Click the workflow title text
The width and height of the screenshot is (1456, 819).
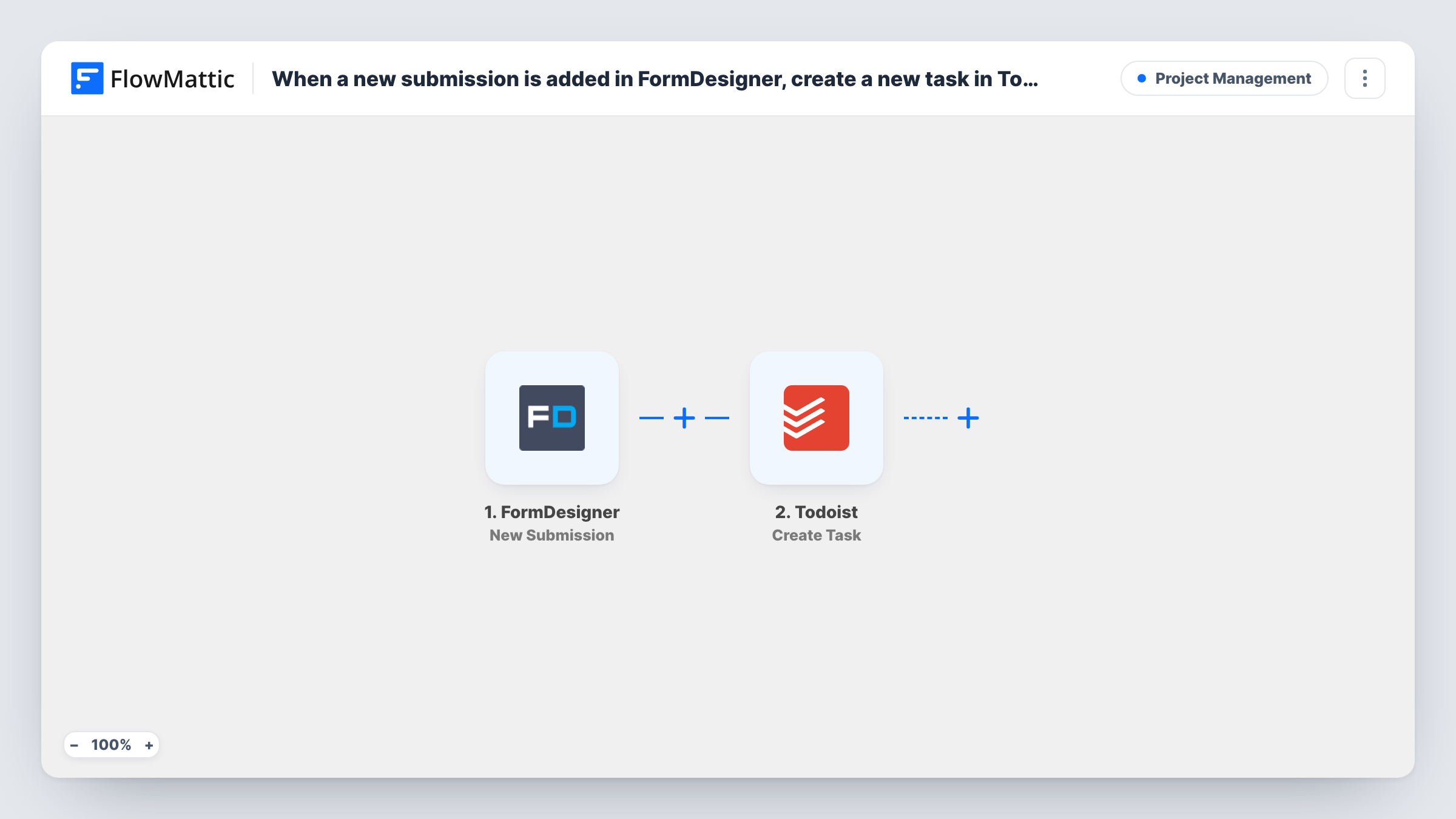[655, 79]
